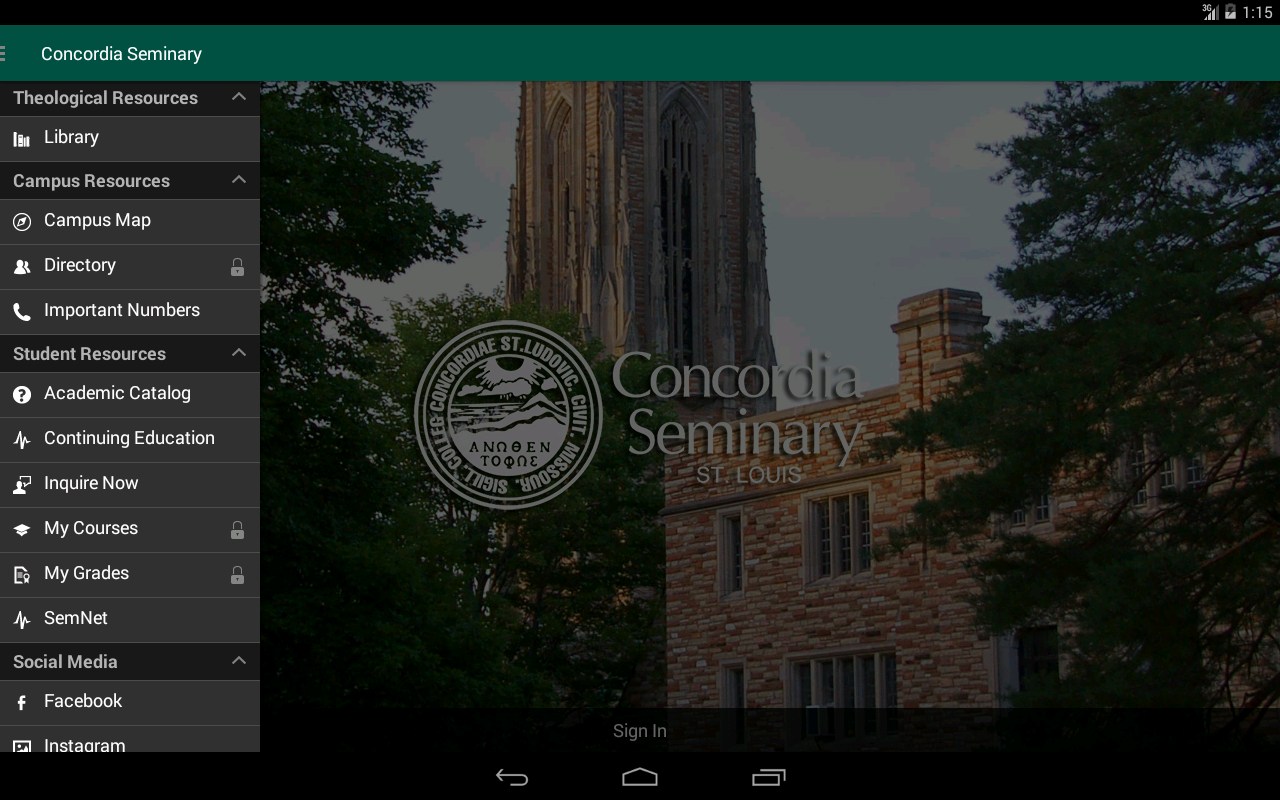The height and width of the screenshot is (800, 1280).
Task: Open the Directory menu entry
Action: (x=130, y=267)
